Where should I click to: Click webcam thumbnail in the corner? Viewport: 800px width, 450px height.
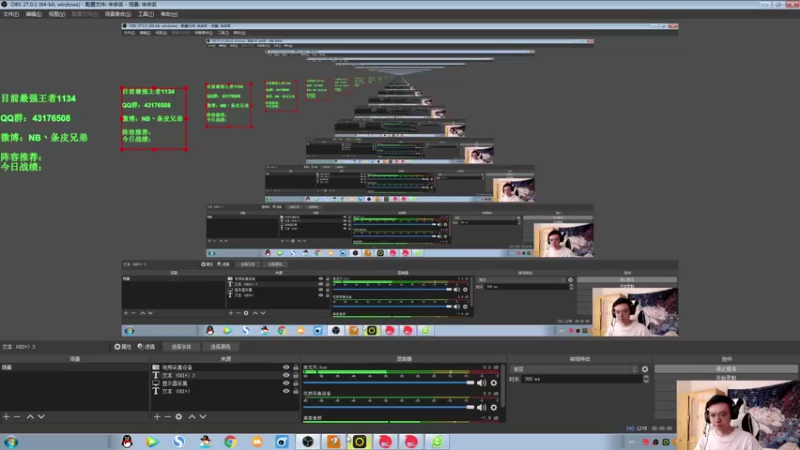738,415
